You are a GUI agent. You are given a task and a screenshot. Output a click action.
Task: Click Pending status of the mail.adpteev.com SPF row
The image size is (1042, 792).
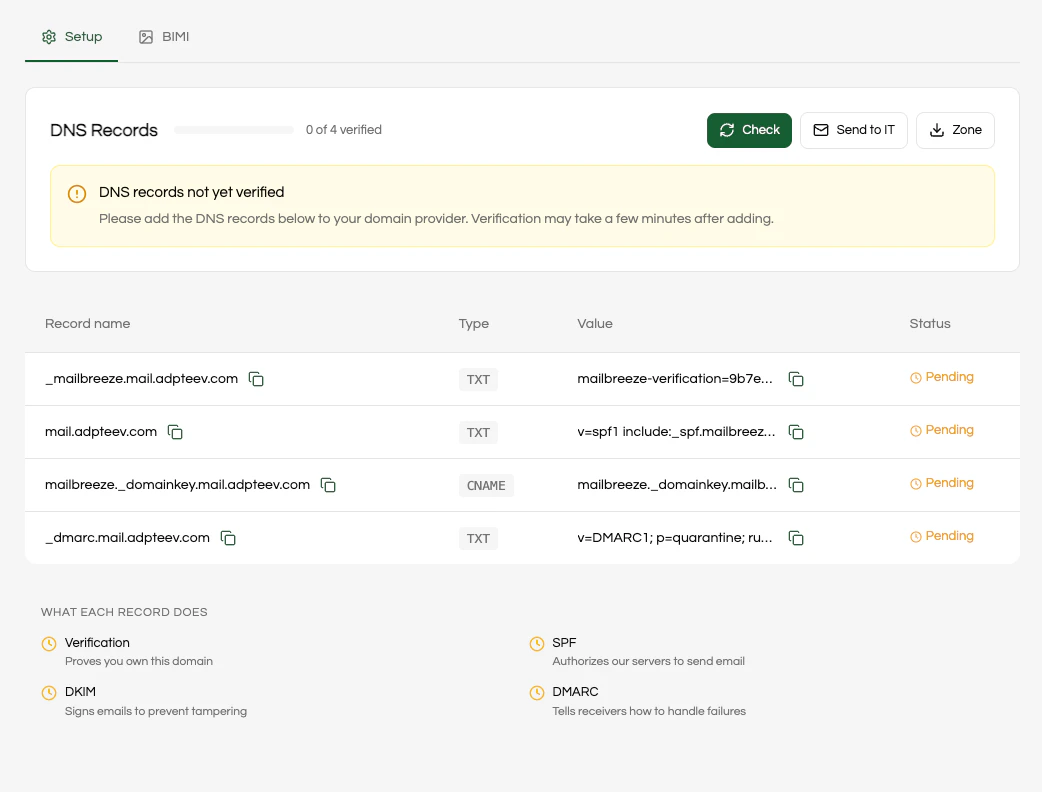[942, 430]
